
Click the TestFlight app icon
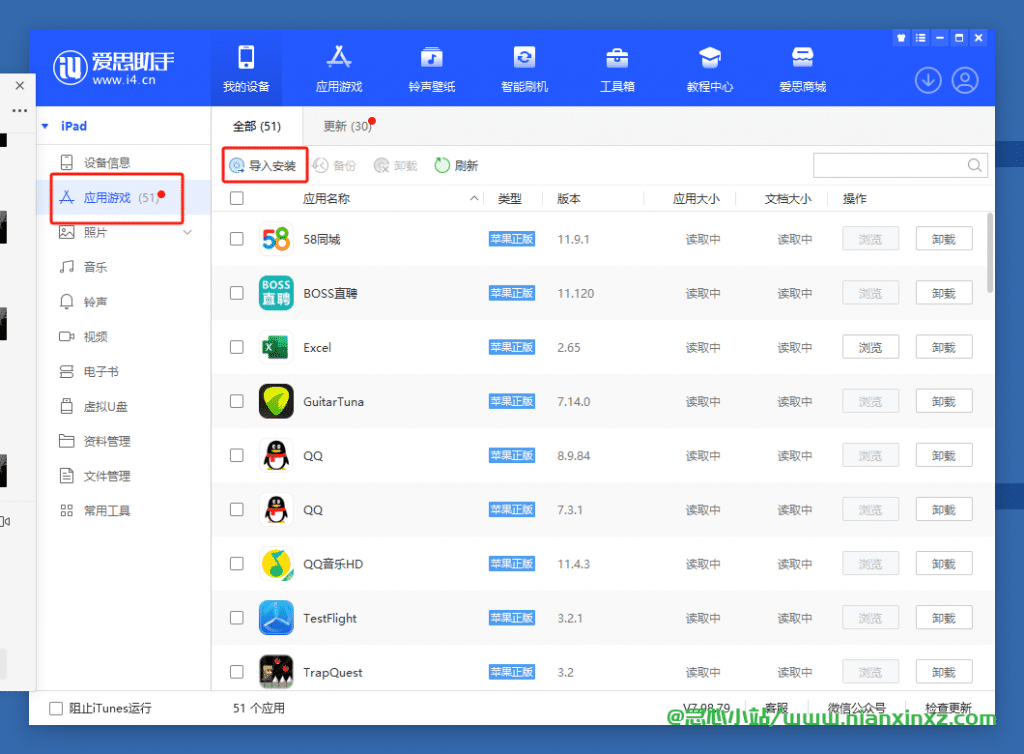(276, 618)
